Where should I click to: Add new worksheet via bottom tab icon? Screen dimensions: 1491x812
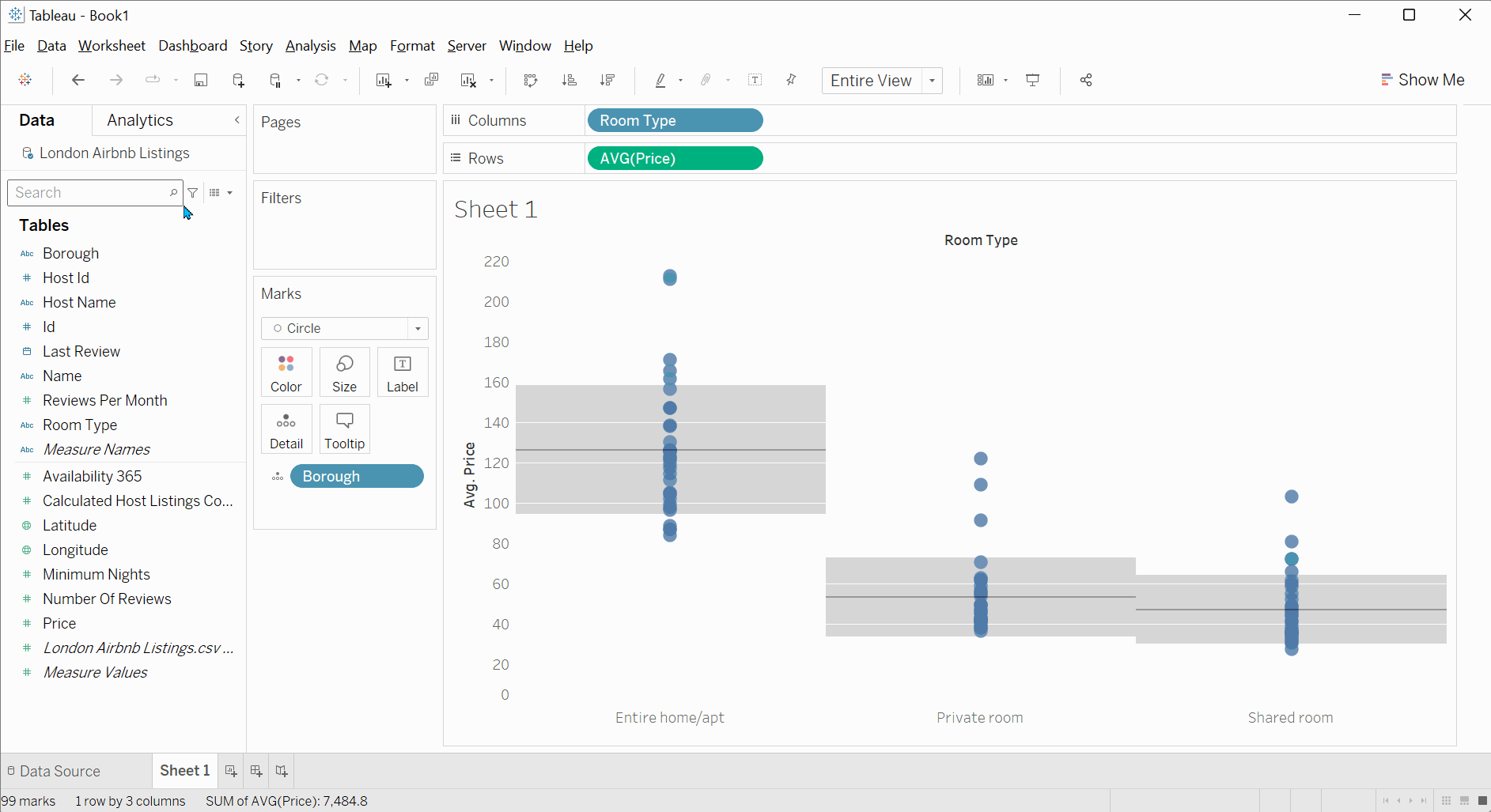click(x=231, y=771)
